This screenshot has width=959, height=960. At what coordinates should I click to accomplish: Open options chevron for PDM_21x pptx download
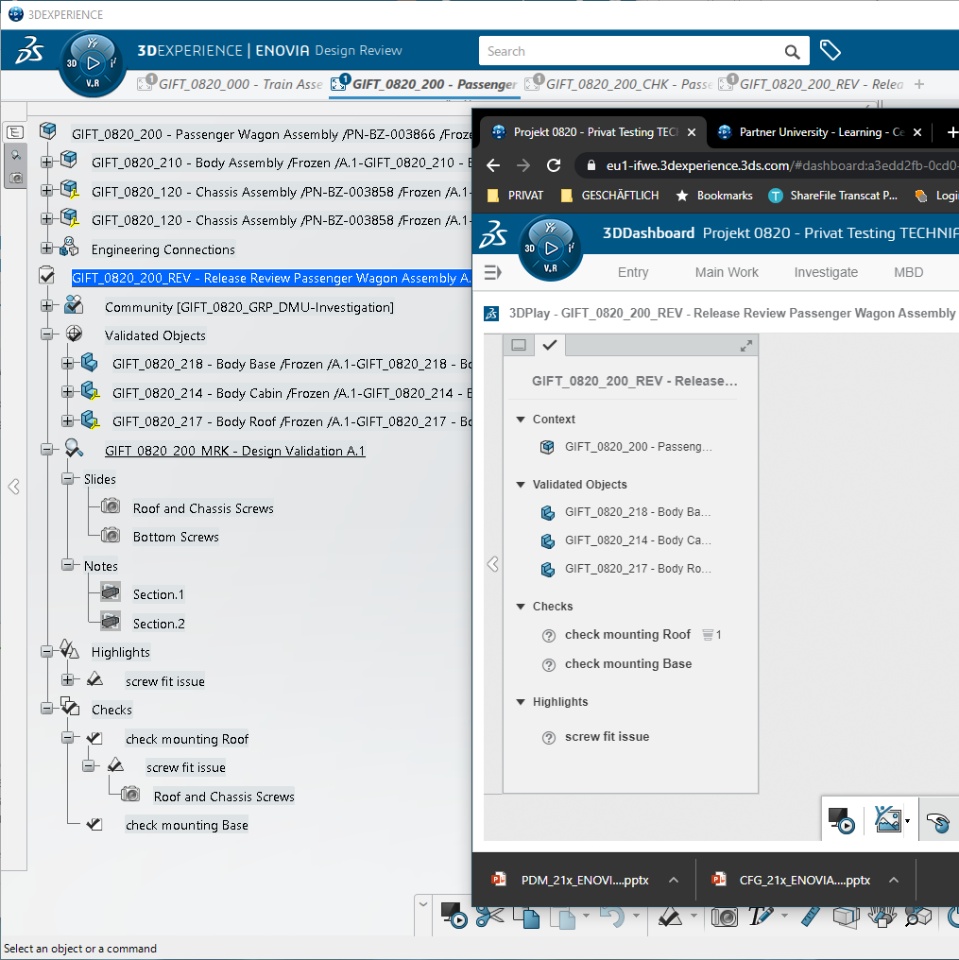click(674, 880)
